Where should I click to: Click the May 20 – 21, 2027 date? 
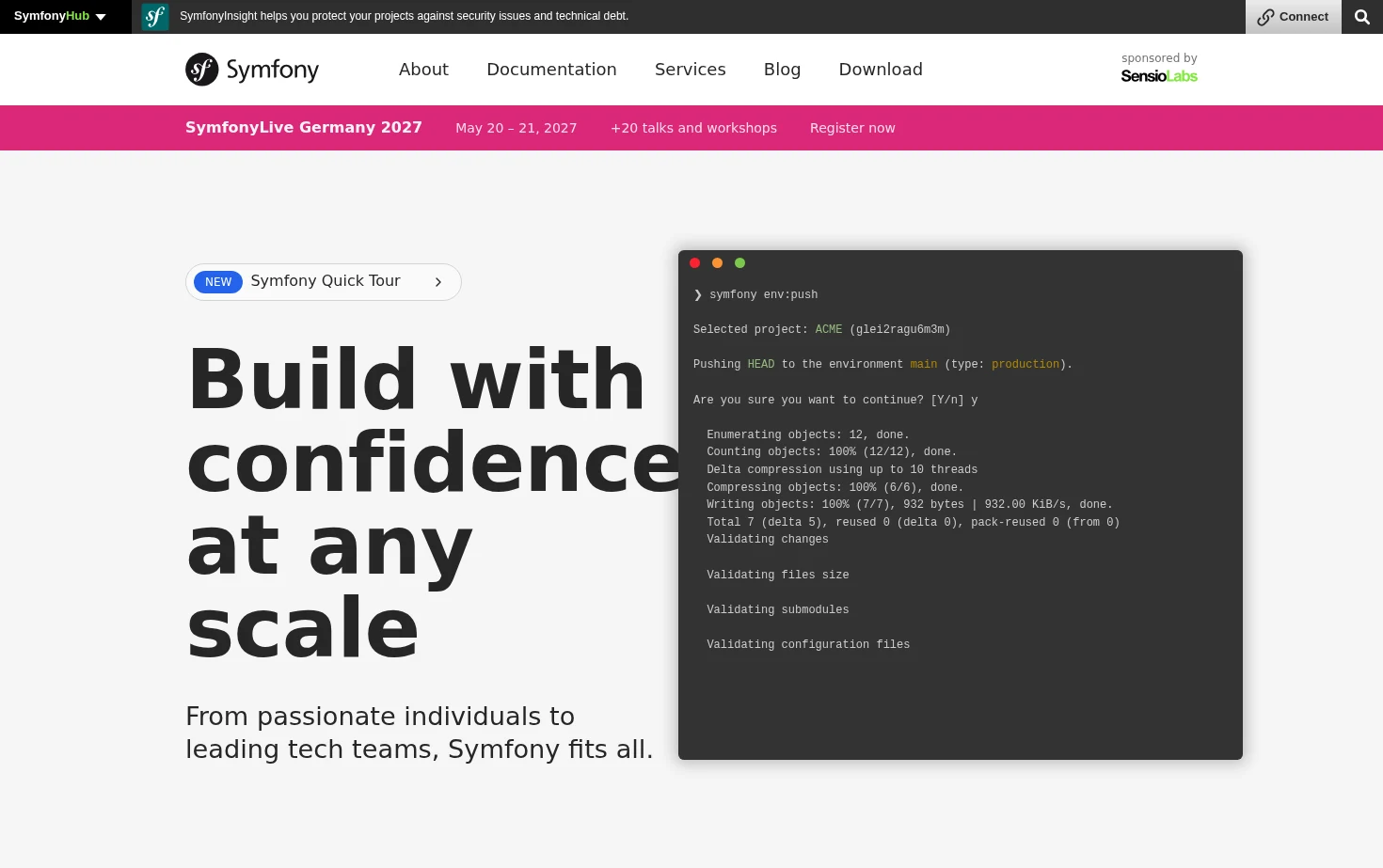pyautogui.click(x=517, y=128)
